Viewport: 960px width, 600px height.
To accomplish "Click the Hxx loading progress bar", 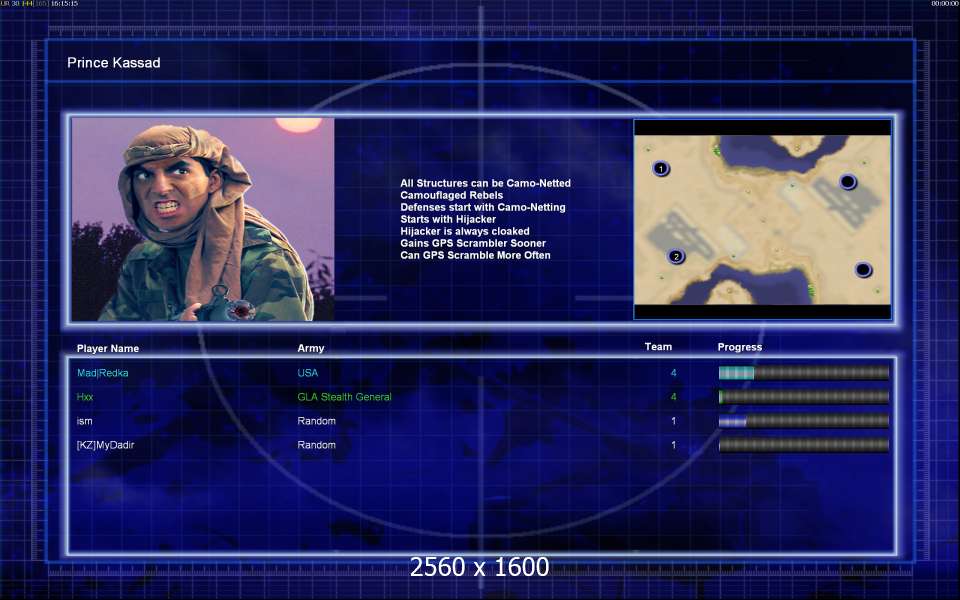I will tap(803, 397).
